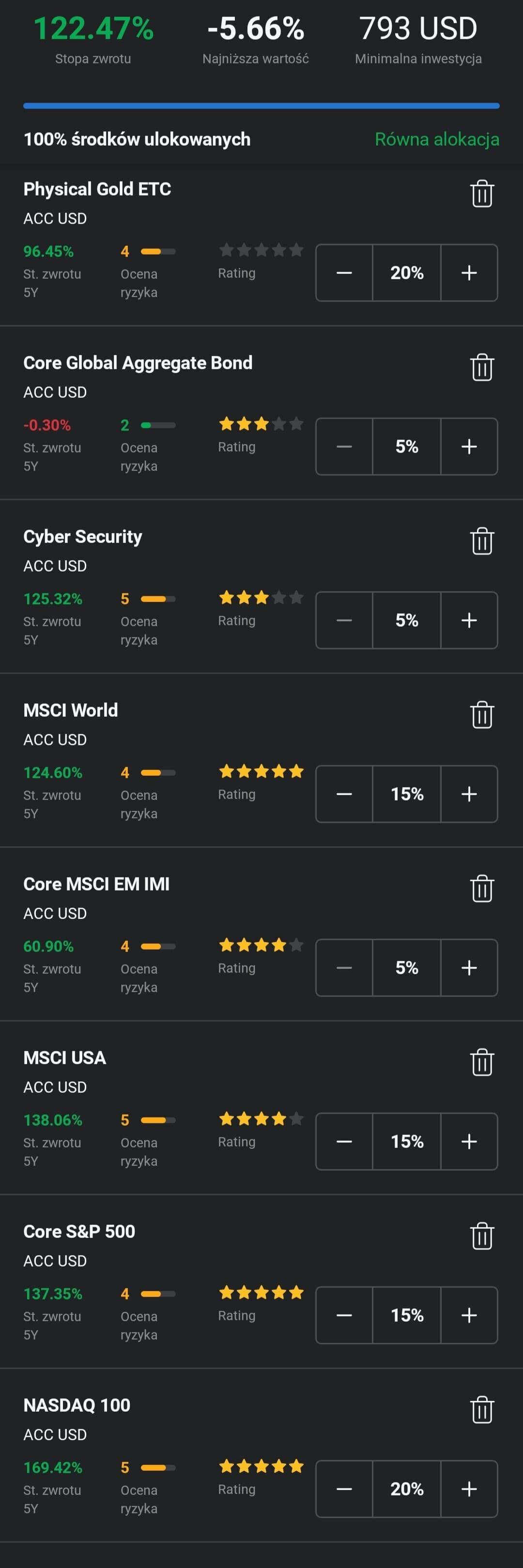Tap Core Global Aggregate Bond risk bar
This screenshot has height=1568, width=523.
pos(158,425)
